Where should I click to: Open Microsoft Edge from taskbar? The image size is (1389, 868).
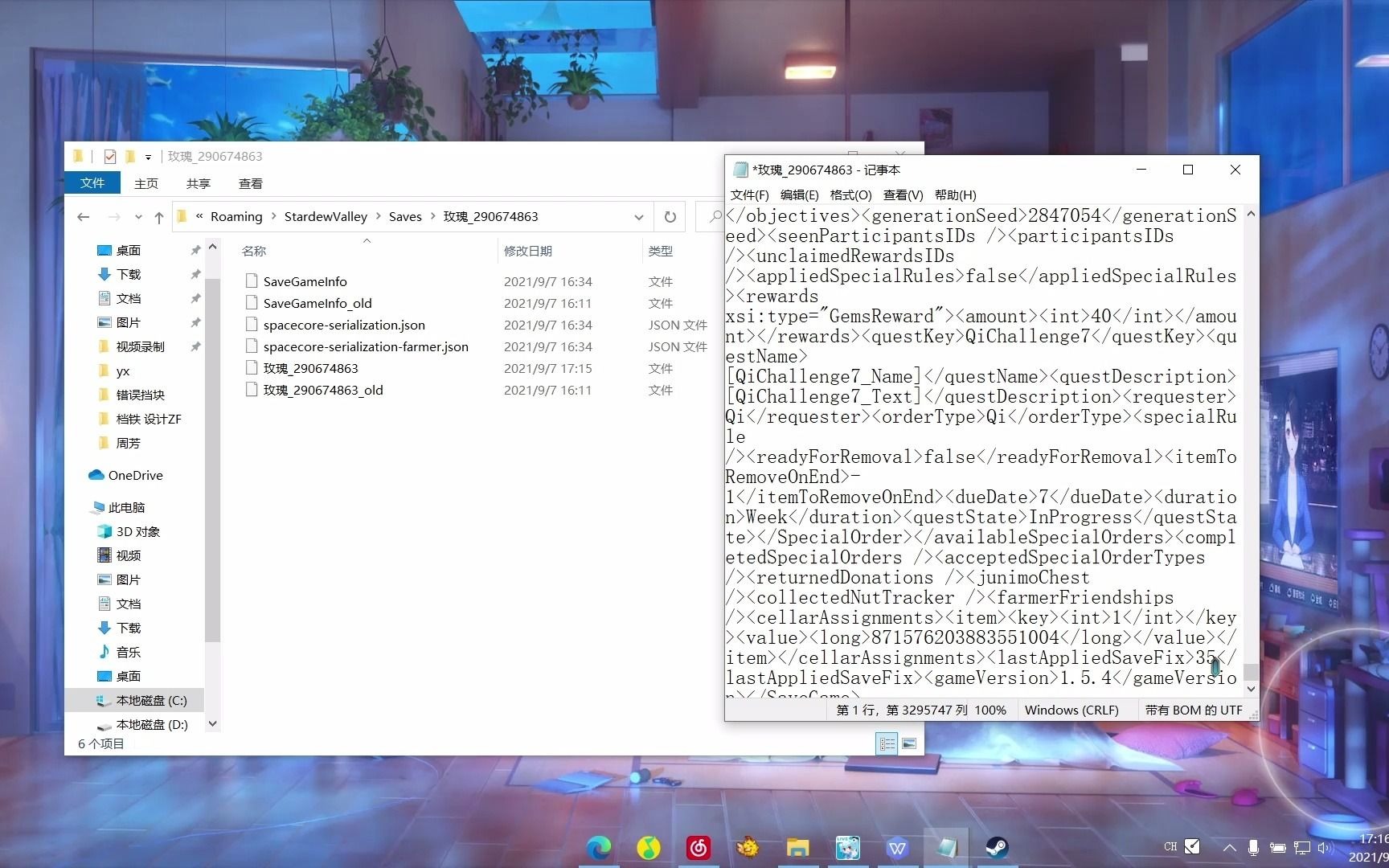tap(599, 847)
